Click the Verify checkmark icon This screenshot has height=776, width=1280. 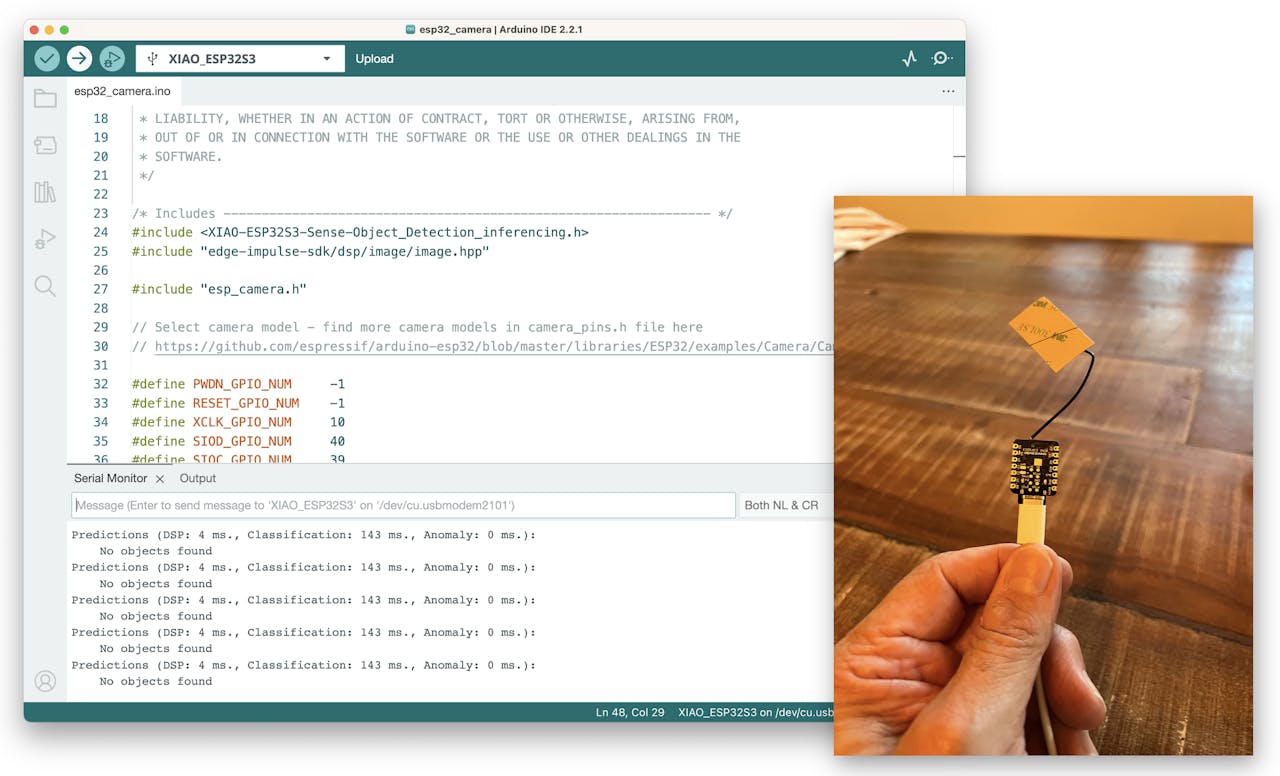click(47, 59)
